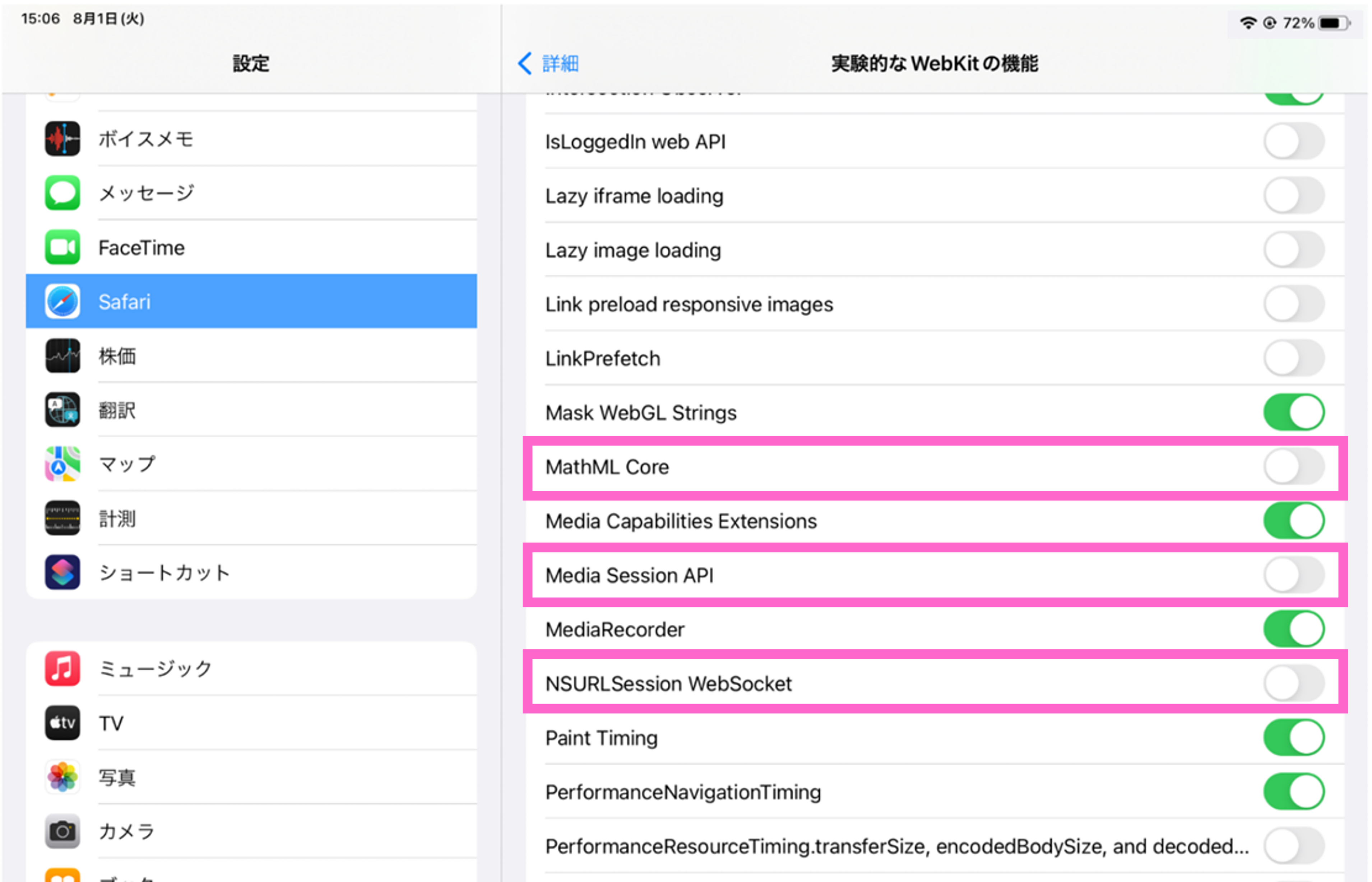Tap the green Messages icon
The height and width of the screenshot is (882, 1372).
pos(62,193)
